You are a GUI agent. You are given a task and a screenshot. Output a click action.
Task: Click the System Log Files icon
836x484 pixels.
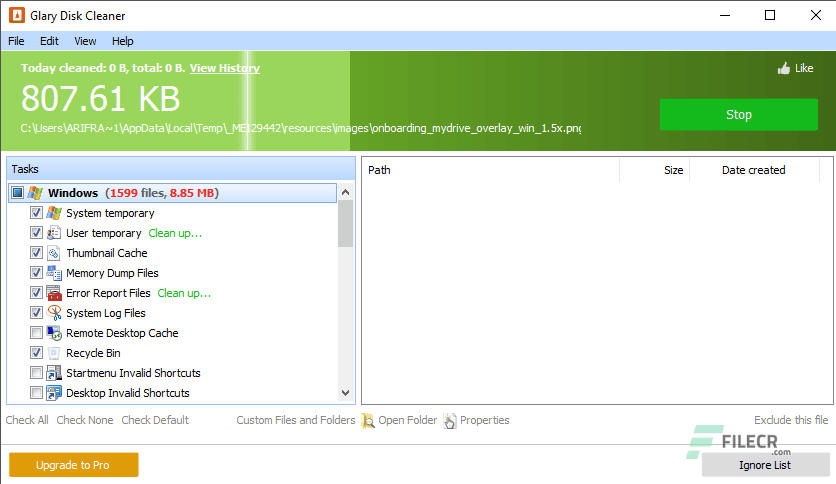coord(54,313)
